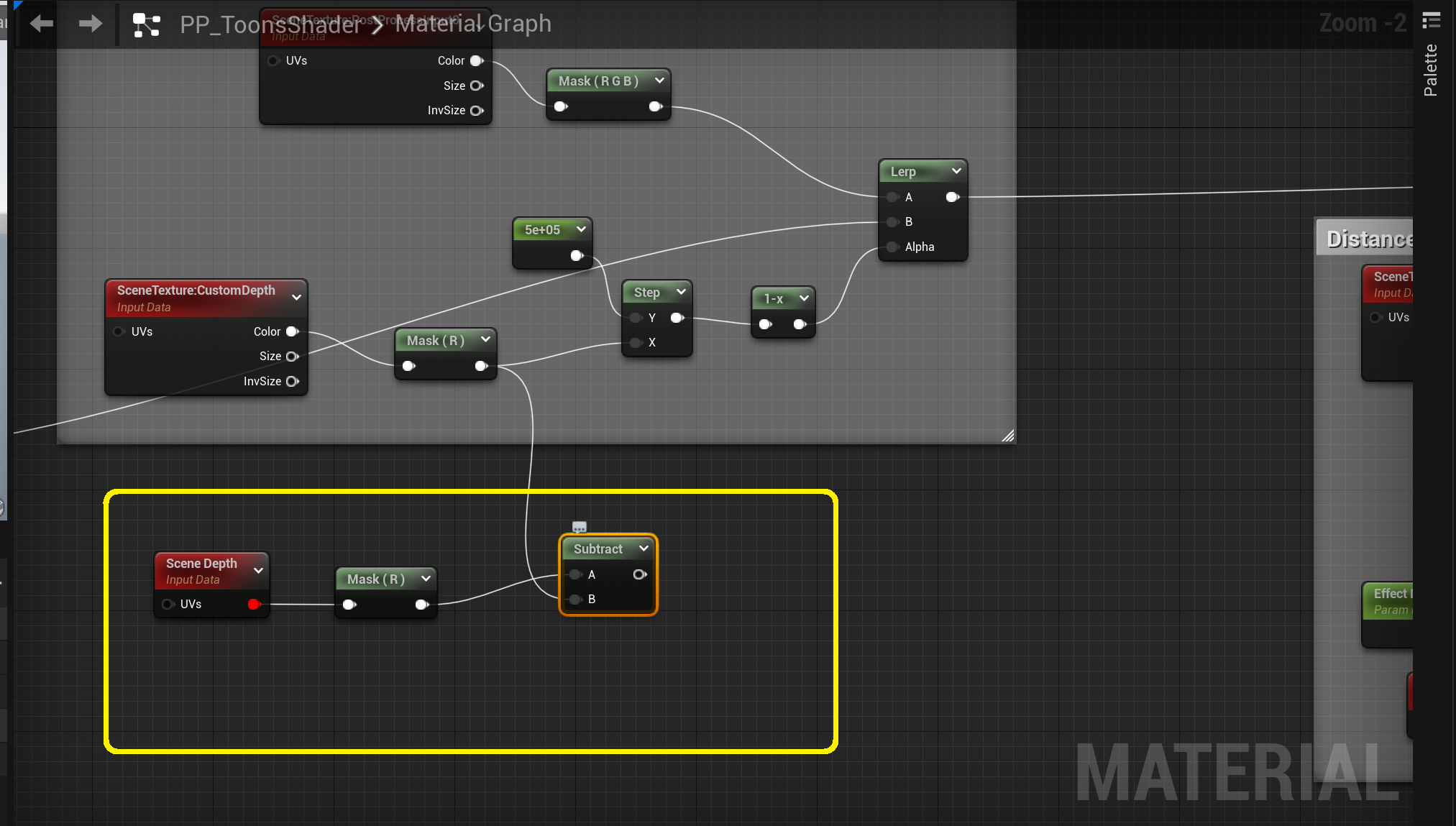Click the Lerp node Alpha input pin
The image size is (1456, 826).
[x=893, y=247]
